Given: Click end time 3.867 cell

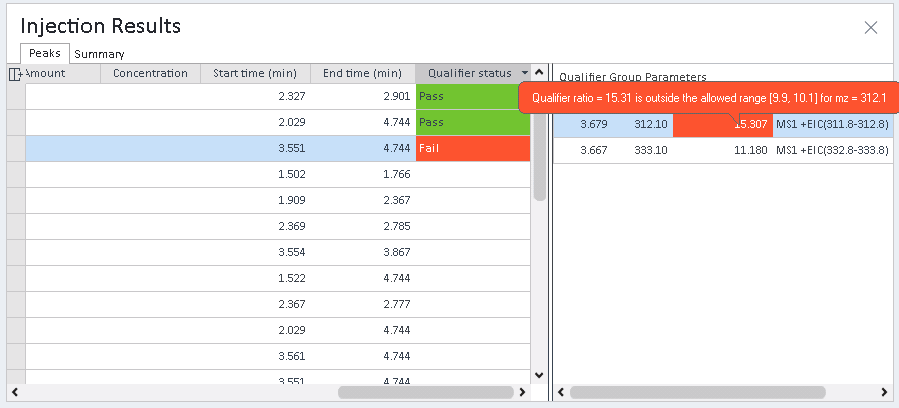Looking at the screenshot, I should click(363, 252).
